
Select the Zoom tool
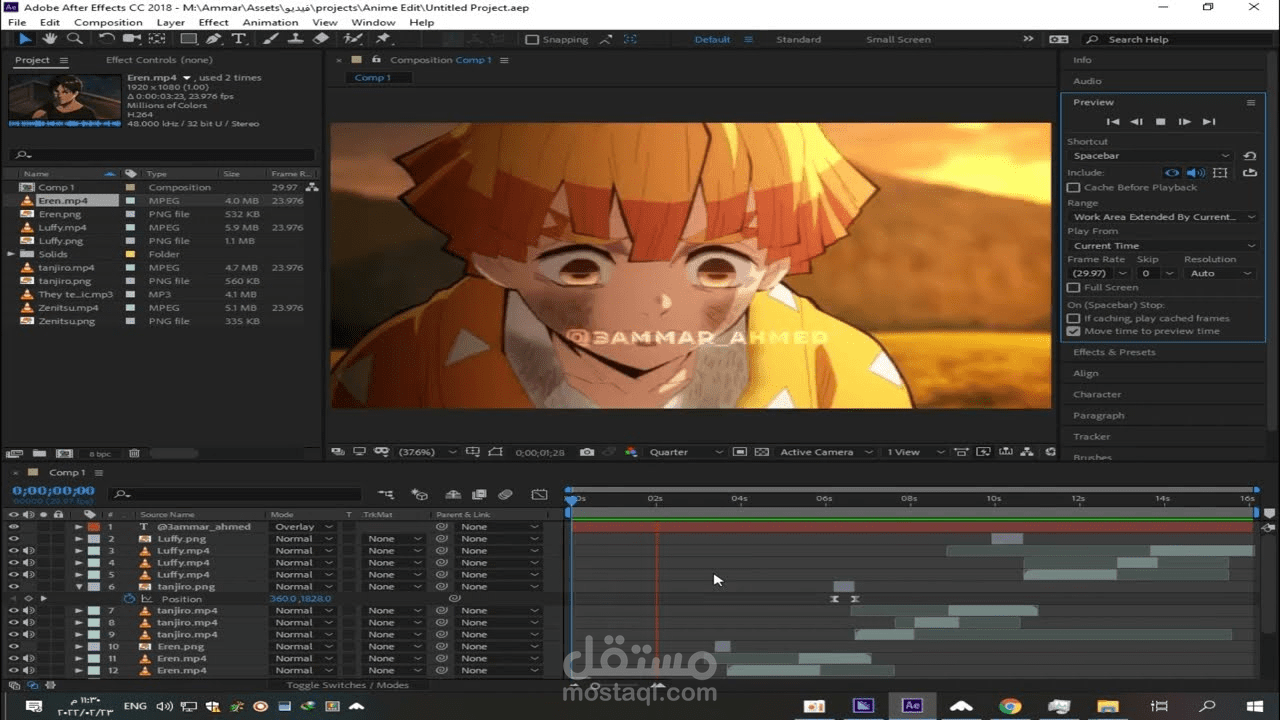coord(74,39)
